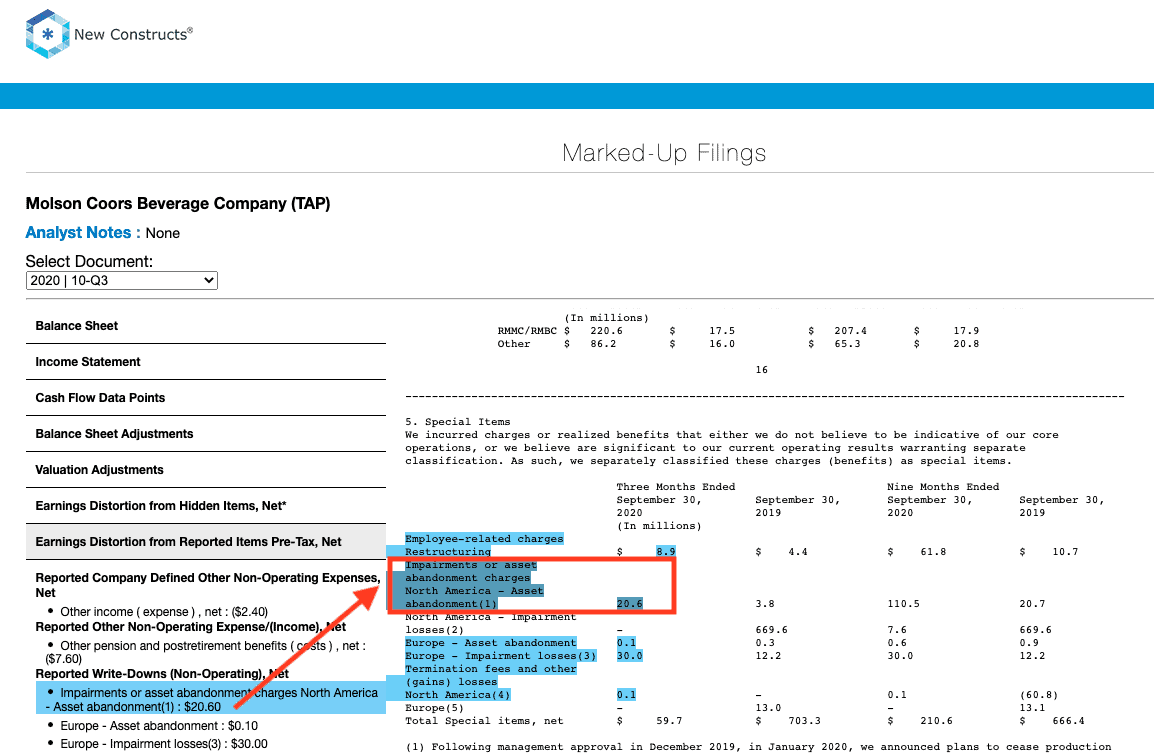
Task: Click RMMC/RMBC value 220.6
Action: (x=606, y=331)
